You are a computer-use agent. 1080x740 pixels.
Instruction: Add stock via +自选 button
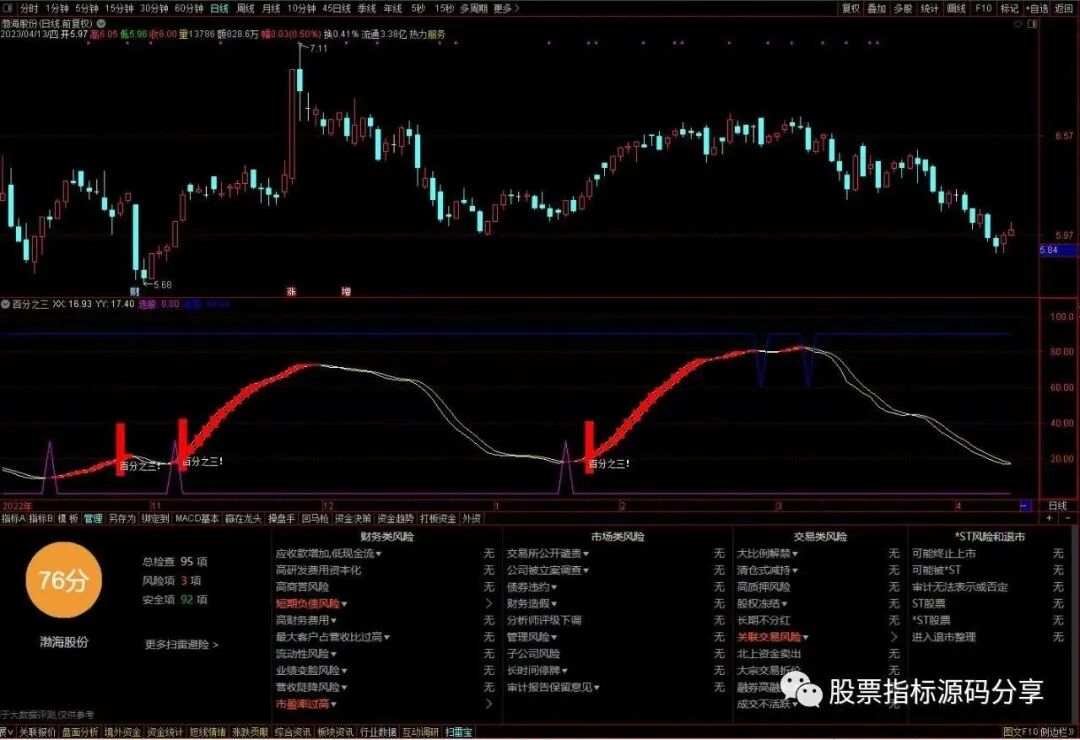pos(1037,8)
